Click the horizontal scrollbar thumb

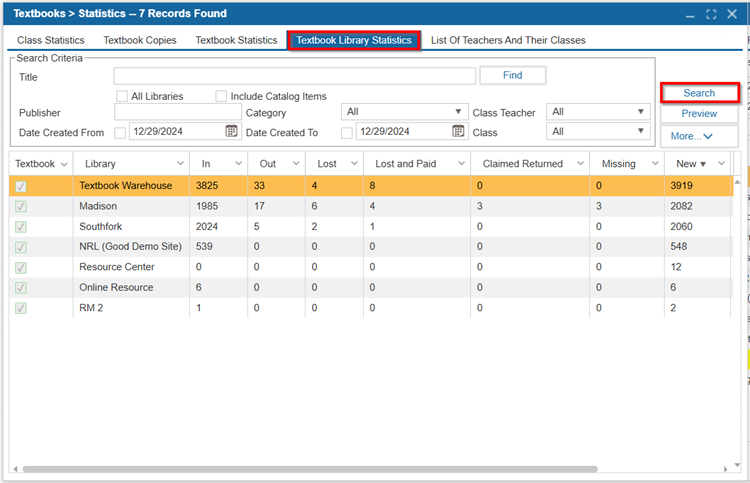coord(310,469)
